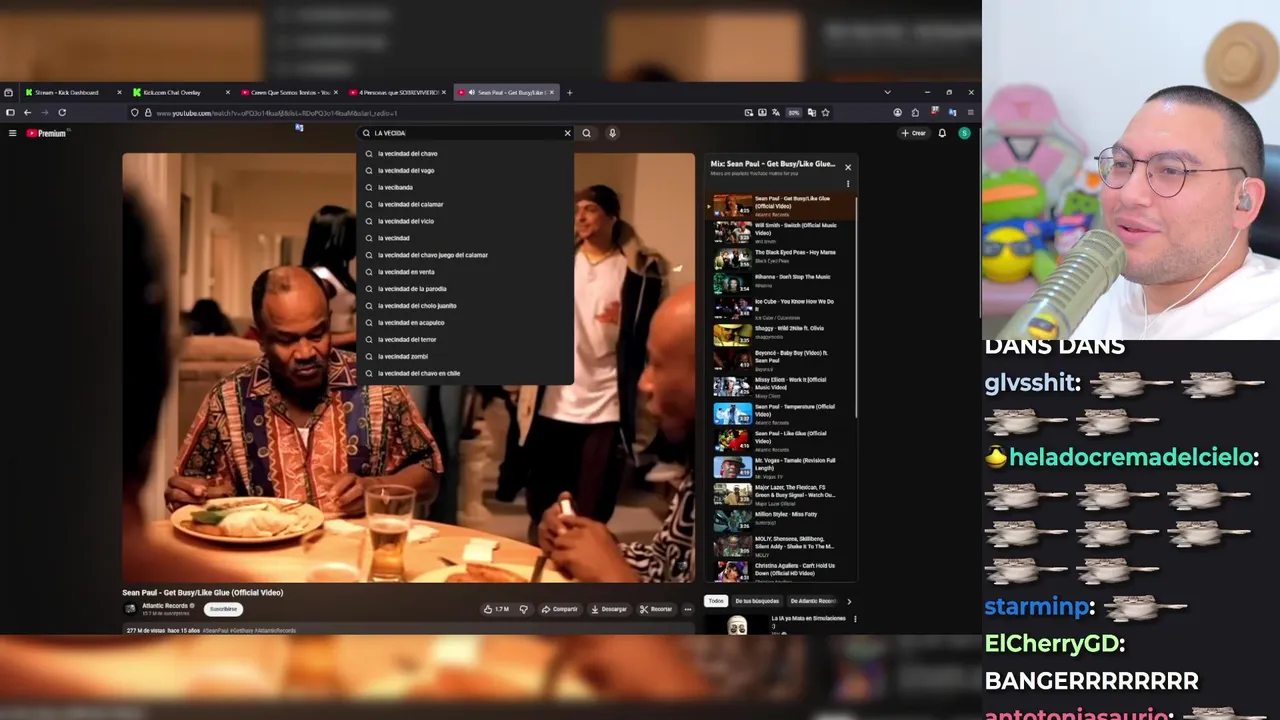
Task: Download the video via Descargar
Action: pos(609,609)
